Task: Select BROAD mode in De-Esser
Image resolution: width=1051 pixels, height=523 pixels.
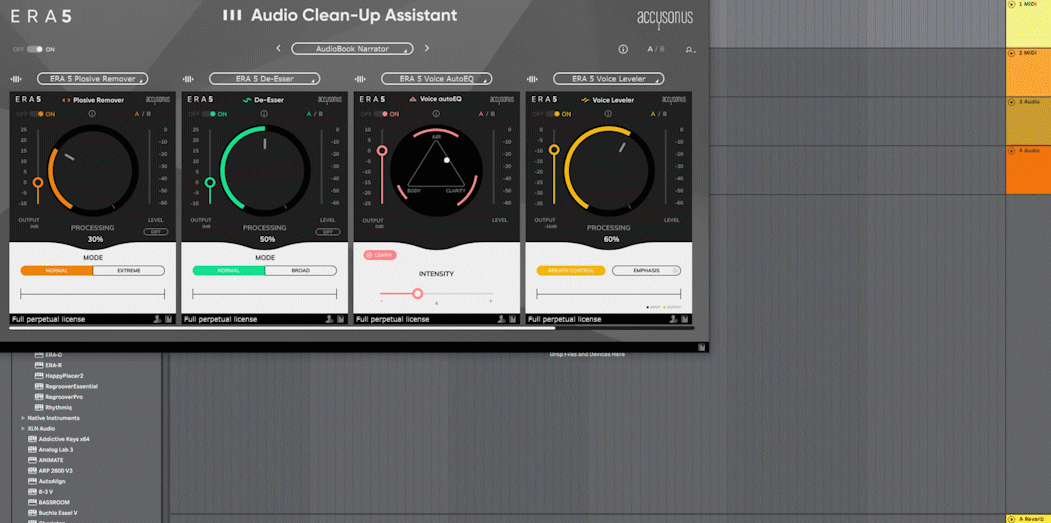Action: 301,271
